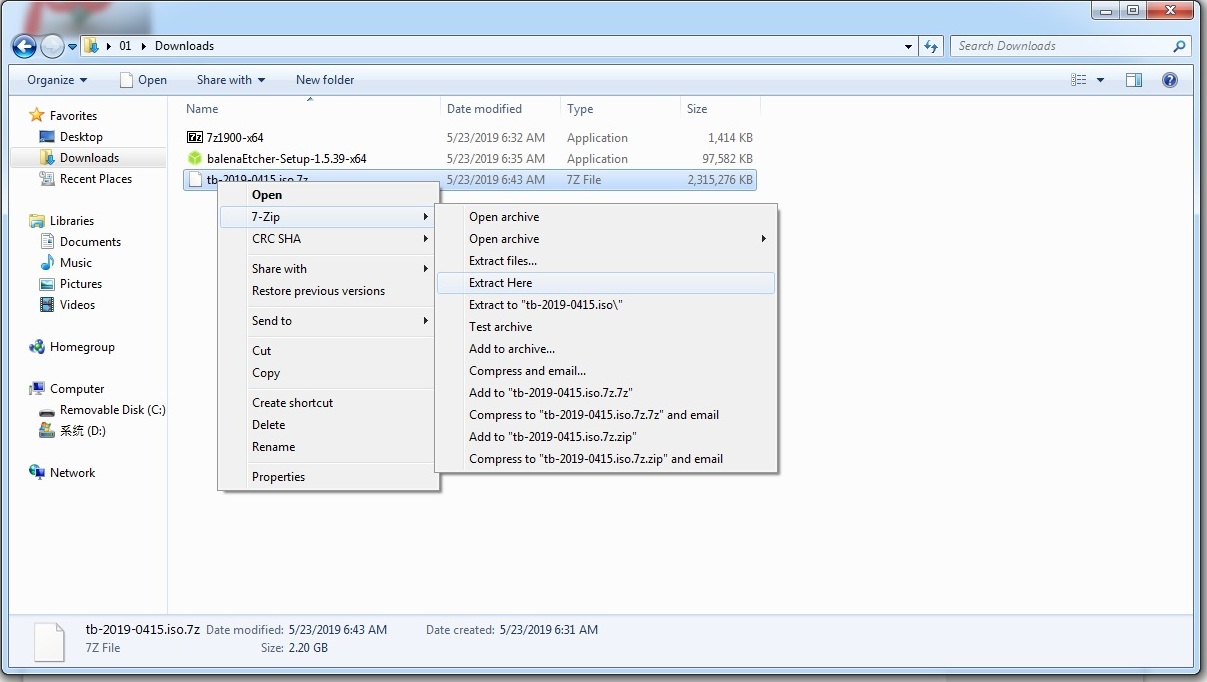This screenshot has height=682, width=1207.
Task: Select Removable Disk (C:) drive
Action: pos(112,410)
